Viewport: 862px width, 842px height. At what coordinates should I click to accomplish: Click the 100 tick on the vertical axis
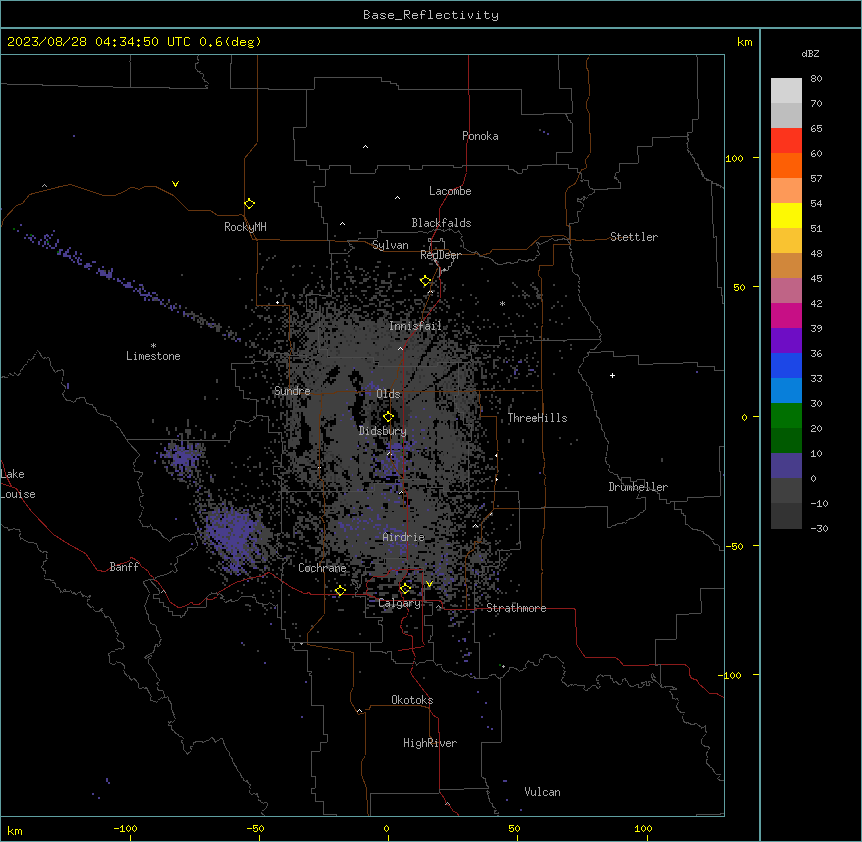(x=735, y=158)
